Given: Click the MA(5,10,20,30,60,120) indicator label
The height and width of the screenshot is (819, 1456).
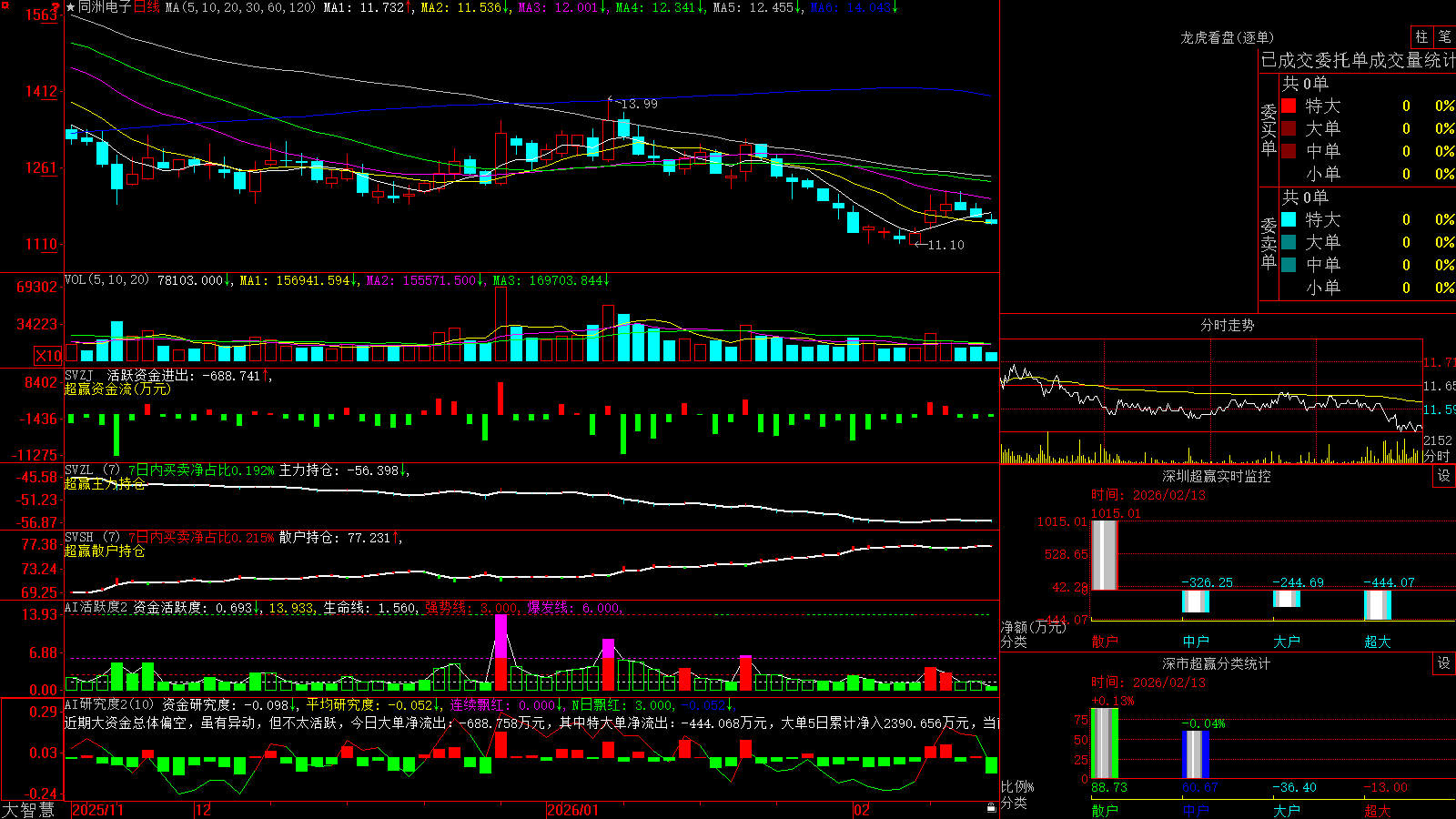Looking at the screenshot, I should [x=241, y=7].
